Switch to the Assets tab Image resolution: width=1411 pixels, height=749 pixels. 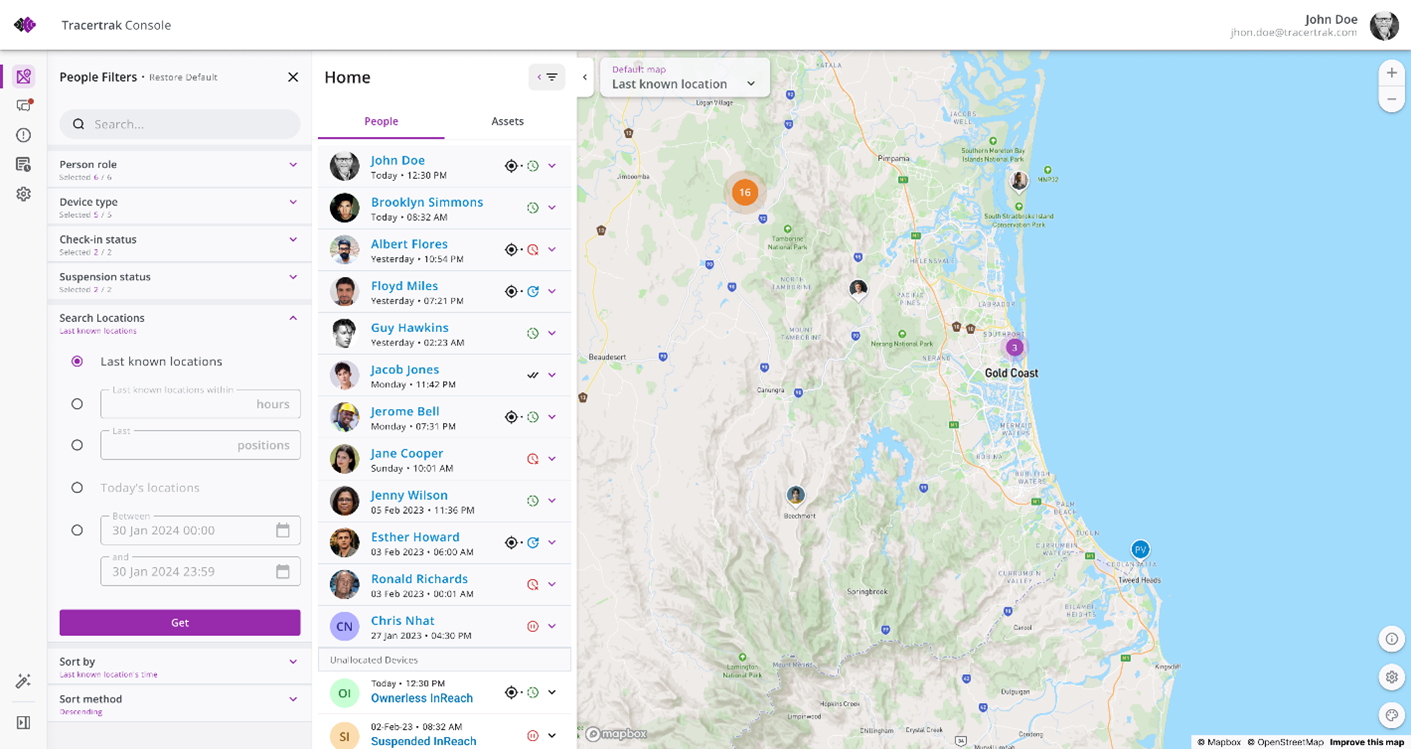point(507,121)
